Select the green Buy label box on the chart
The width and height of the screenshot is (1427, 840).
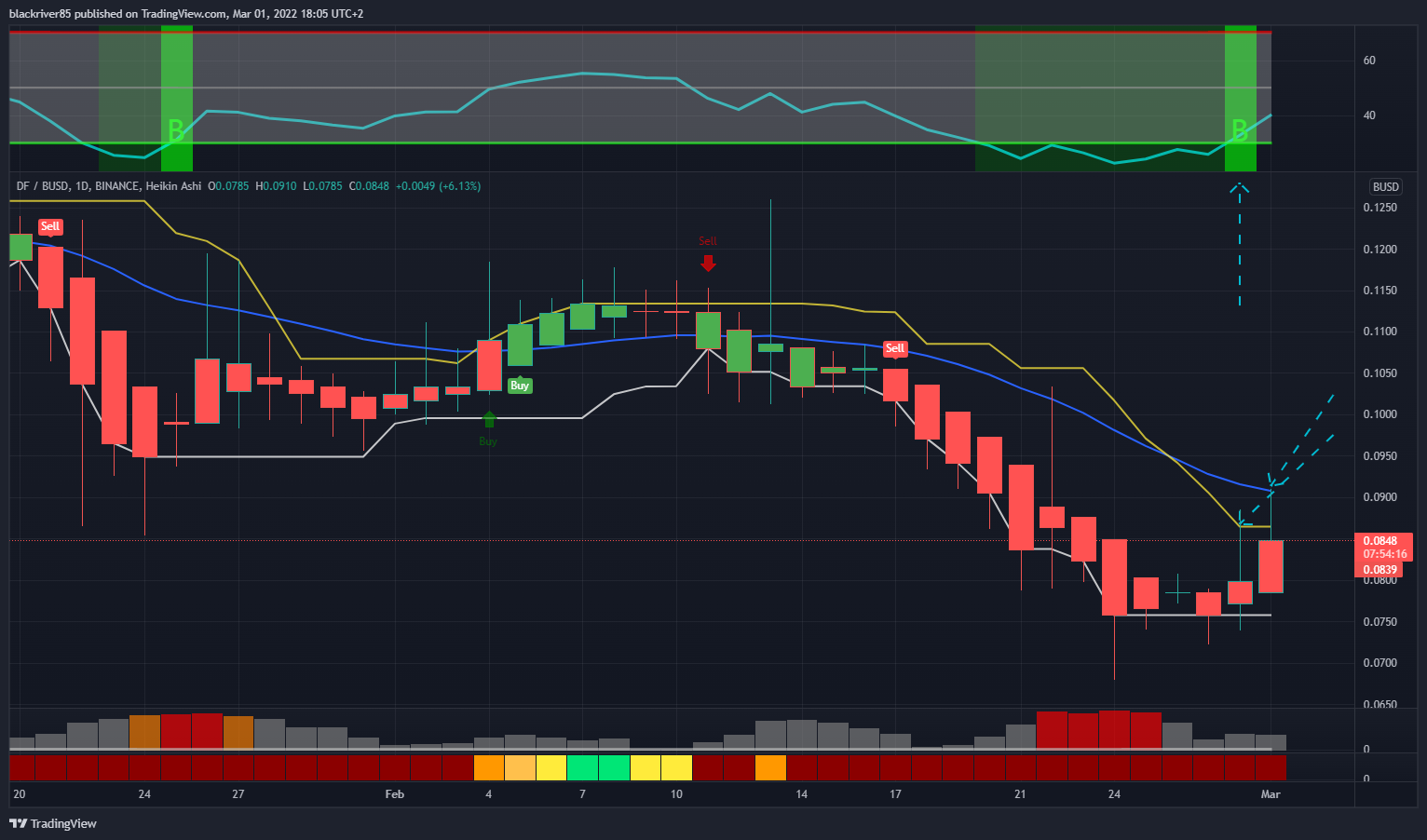[x=520, y=385]
